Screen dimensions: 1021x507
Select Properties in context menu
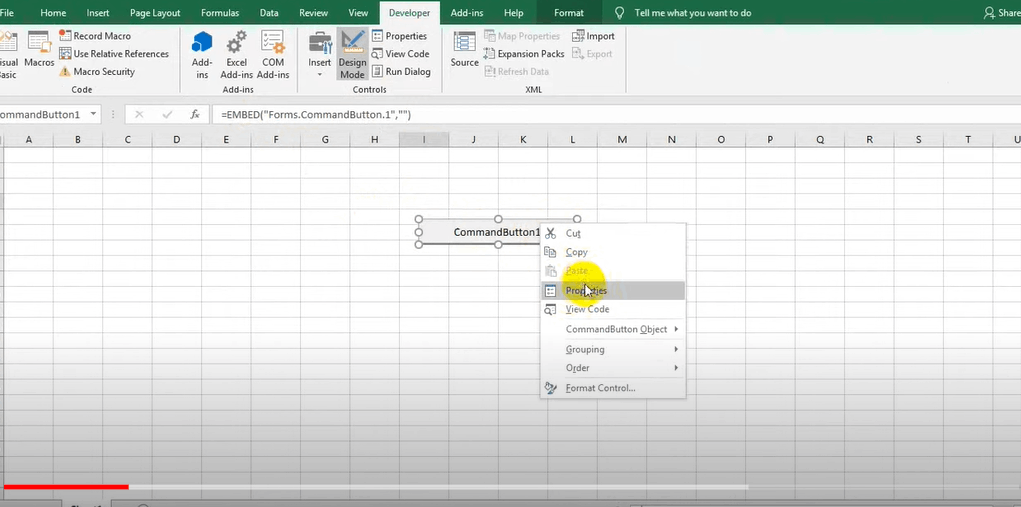pos(613,291)
